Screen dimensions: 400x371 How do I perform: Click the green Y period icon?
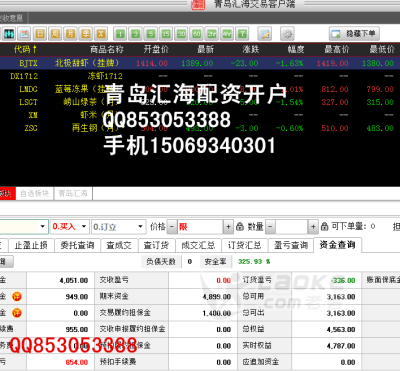pos(242,33)
